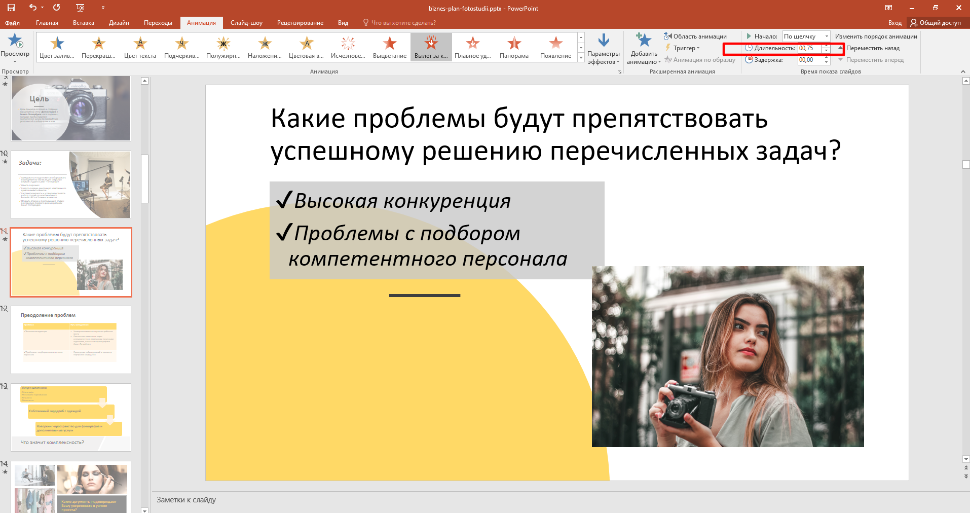Click the 'Высокая конкуренция' bullet text
This screenshot has height=513, width=970.
[402, 200]
